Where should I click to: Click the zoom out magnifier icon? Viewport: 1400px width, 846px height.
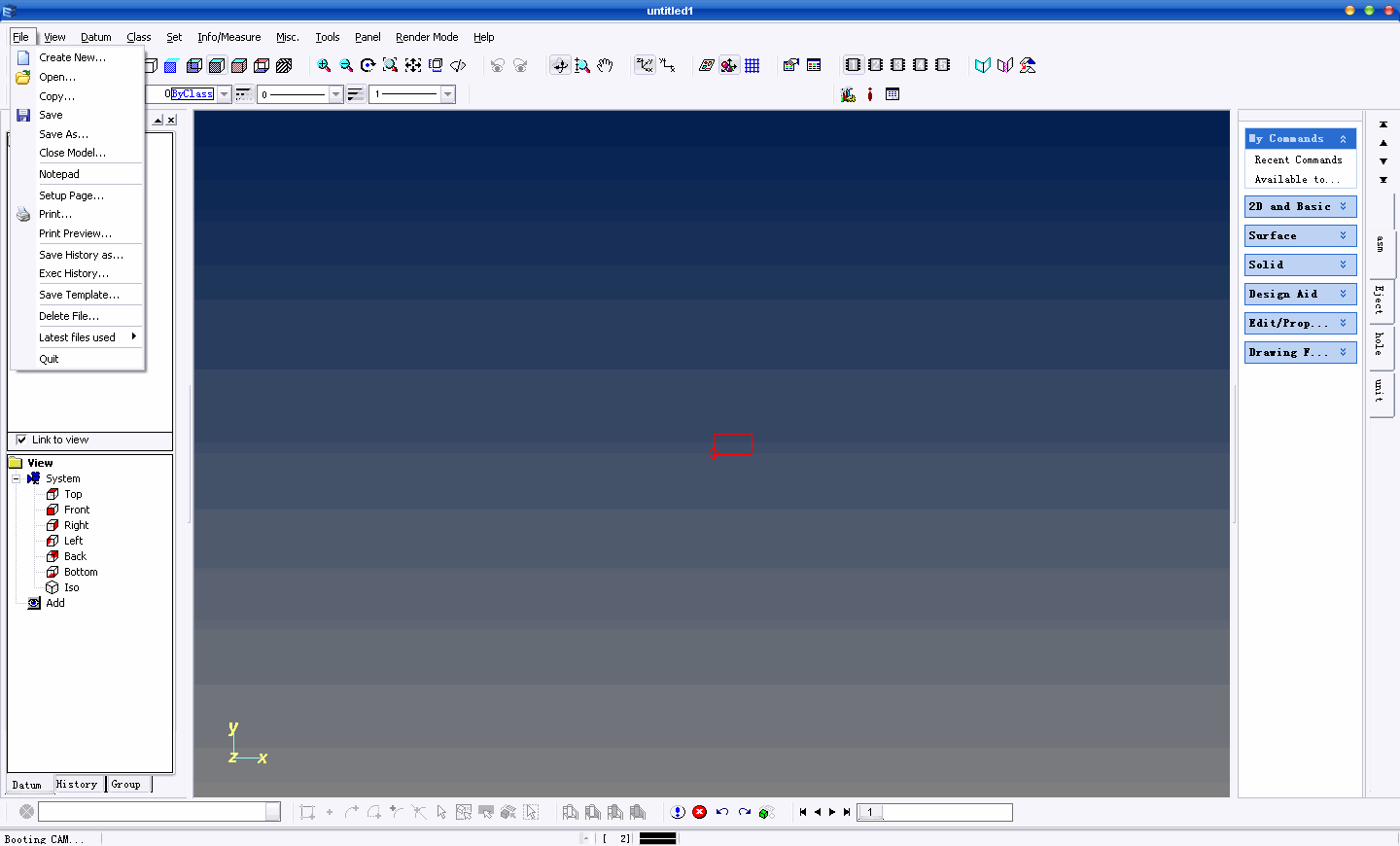346,65
